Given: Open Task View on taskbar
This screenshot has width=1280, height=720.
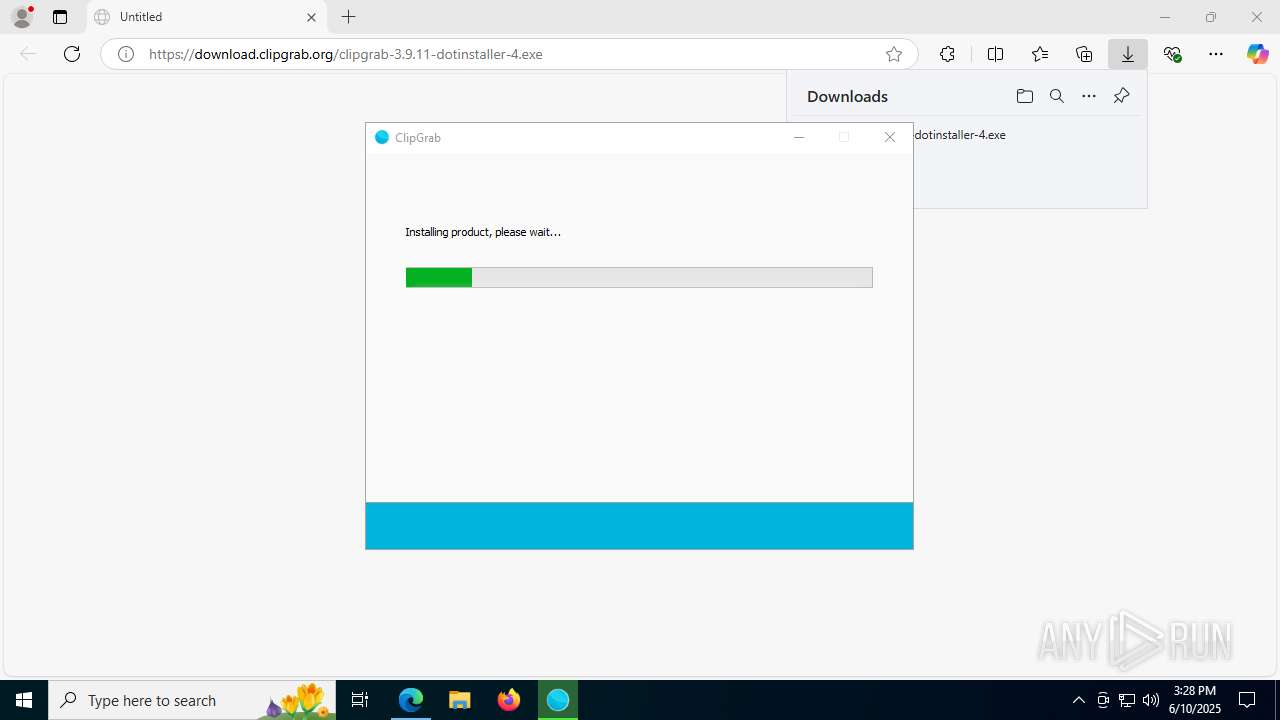Looking at the screenshot, I should coord(360,700).
